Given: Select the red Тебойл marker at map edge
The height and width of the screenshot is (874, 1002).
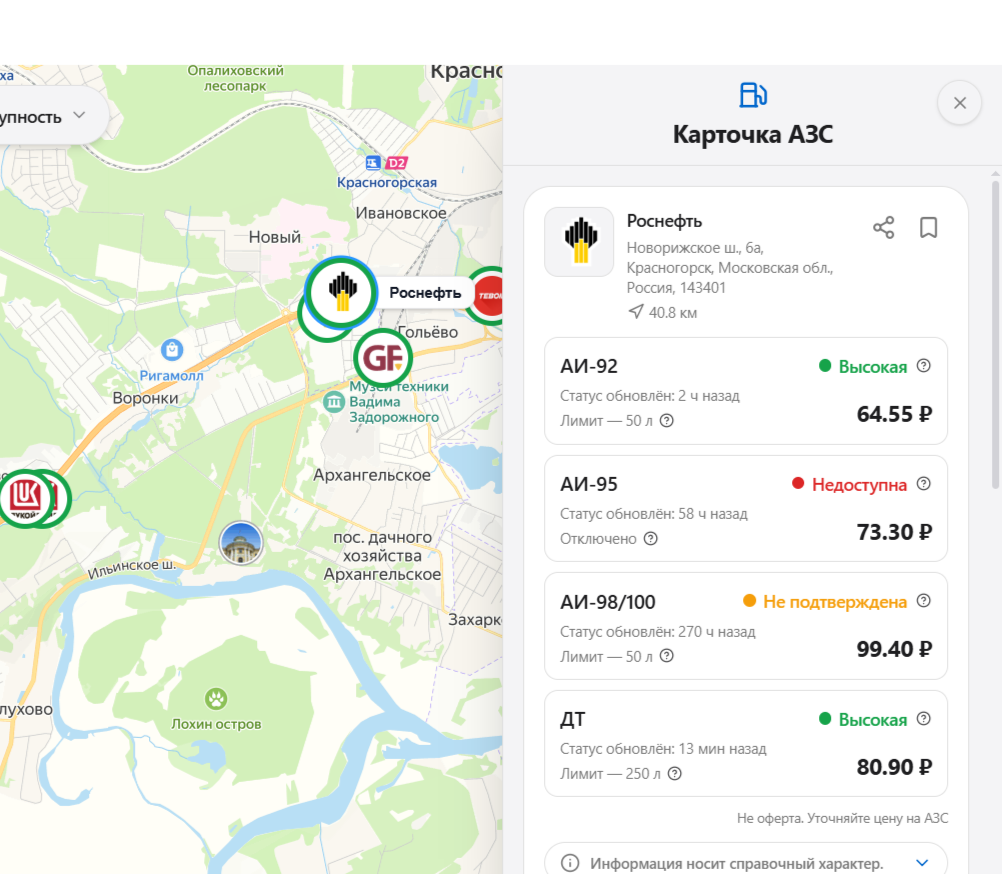Looking at the screenshot, I should tap(489, 295).
